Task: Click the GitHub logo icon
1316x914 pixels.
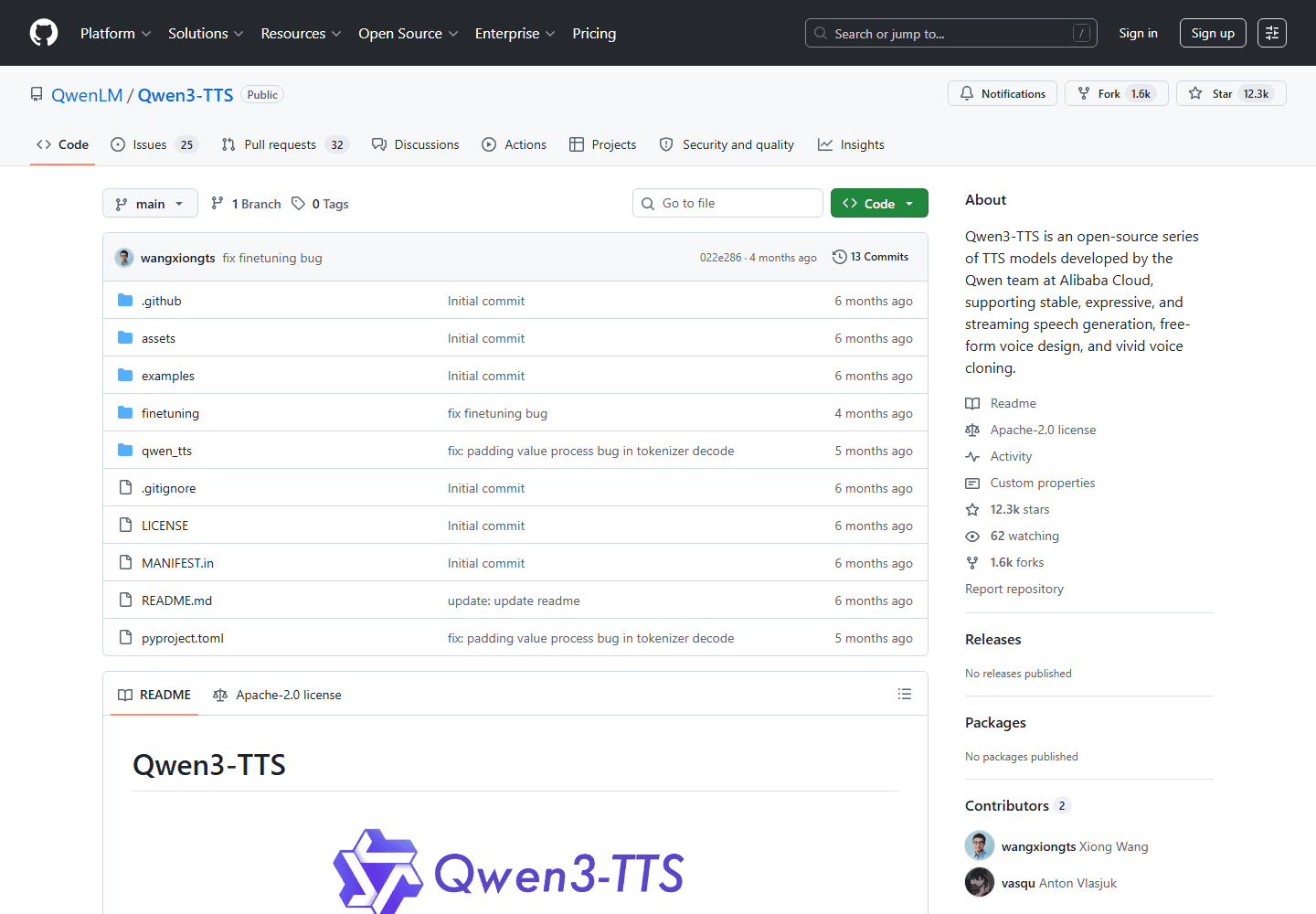Action: (x=44, y=33)
